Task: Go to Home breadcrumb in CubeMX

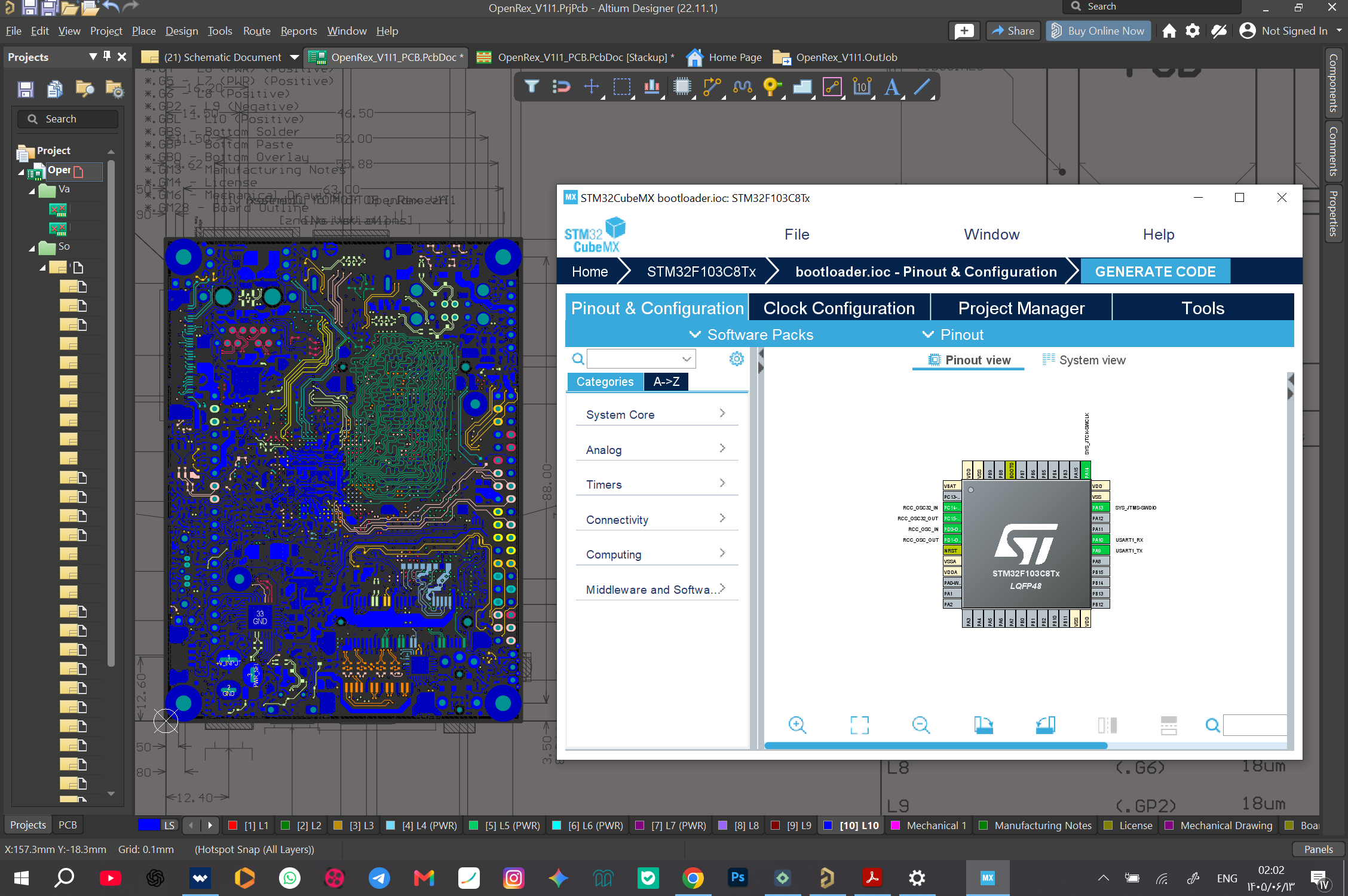Action: tap(590, 272)
